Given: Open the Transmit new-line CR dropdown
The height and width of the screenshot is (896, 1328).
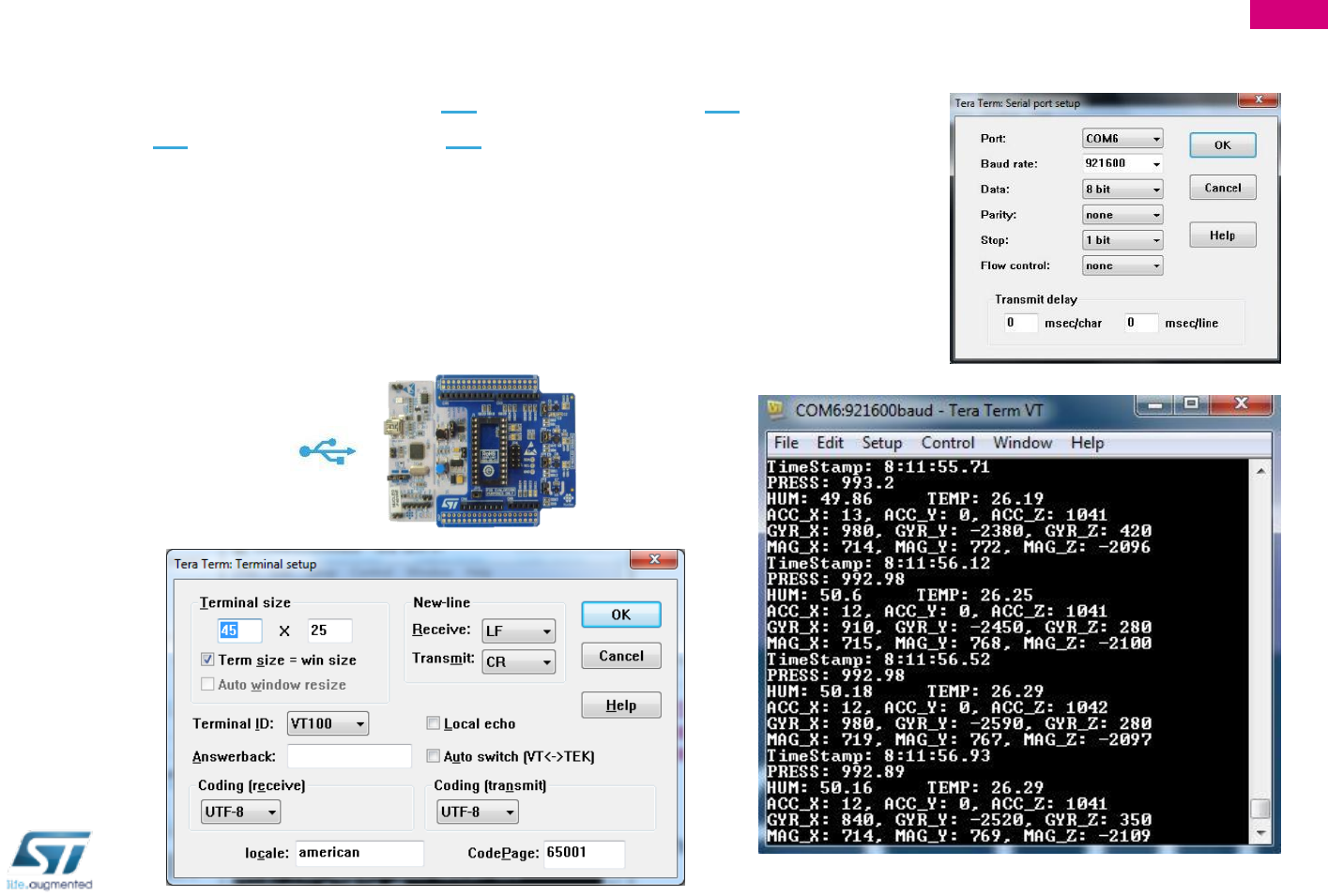Looking at the screenshot, I should pyautogui.click(x=519, y=661).
